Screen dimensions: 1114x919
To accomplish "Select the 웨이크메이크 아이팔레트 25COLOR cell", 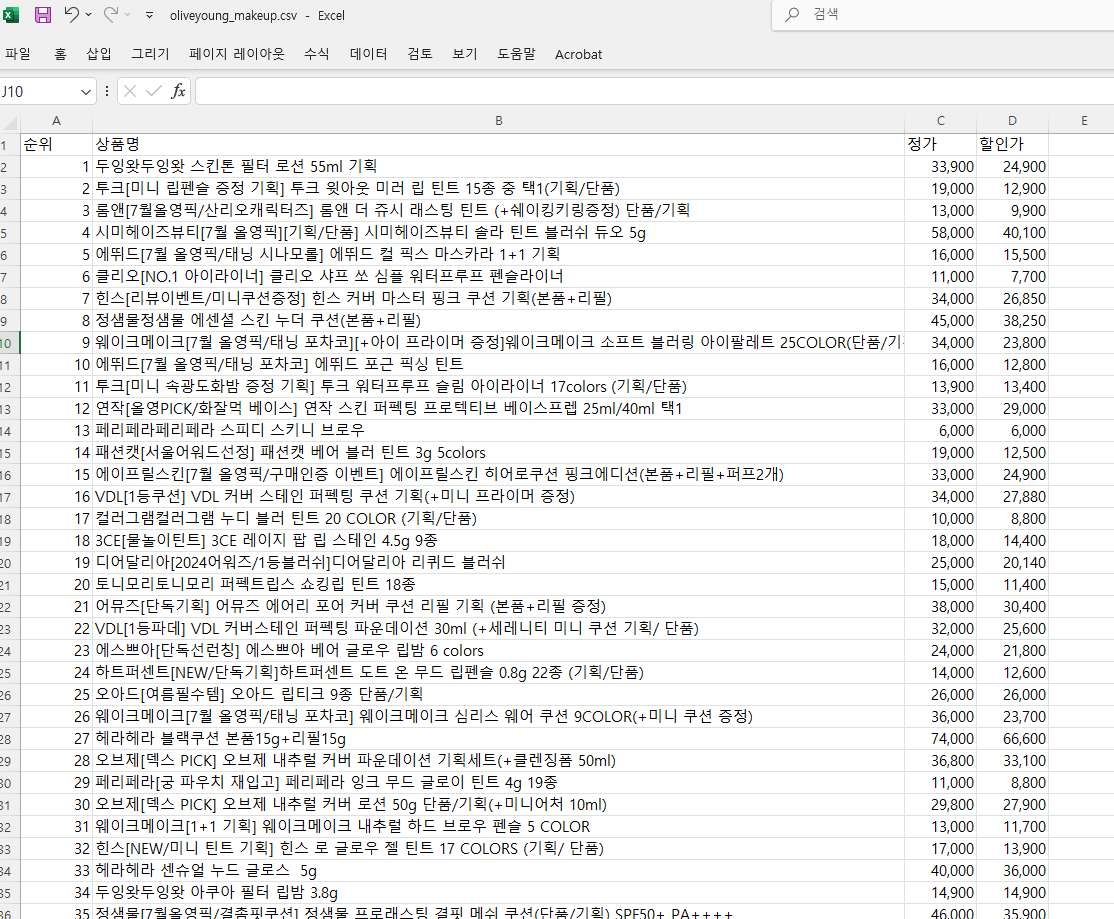I will (499, 343).
